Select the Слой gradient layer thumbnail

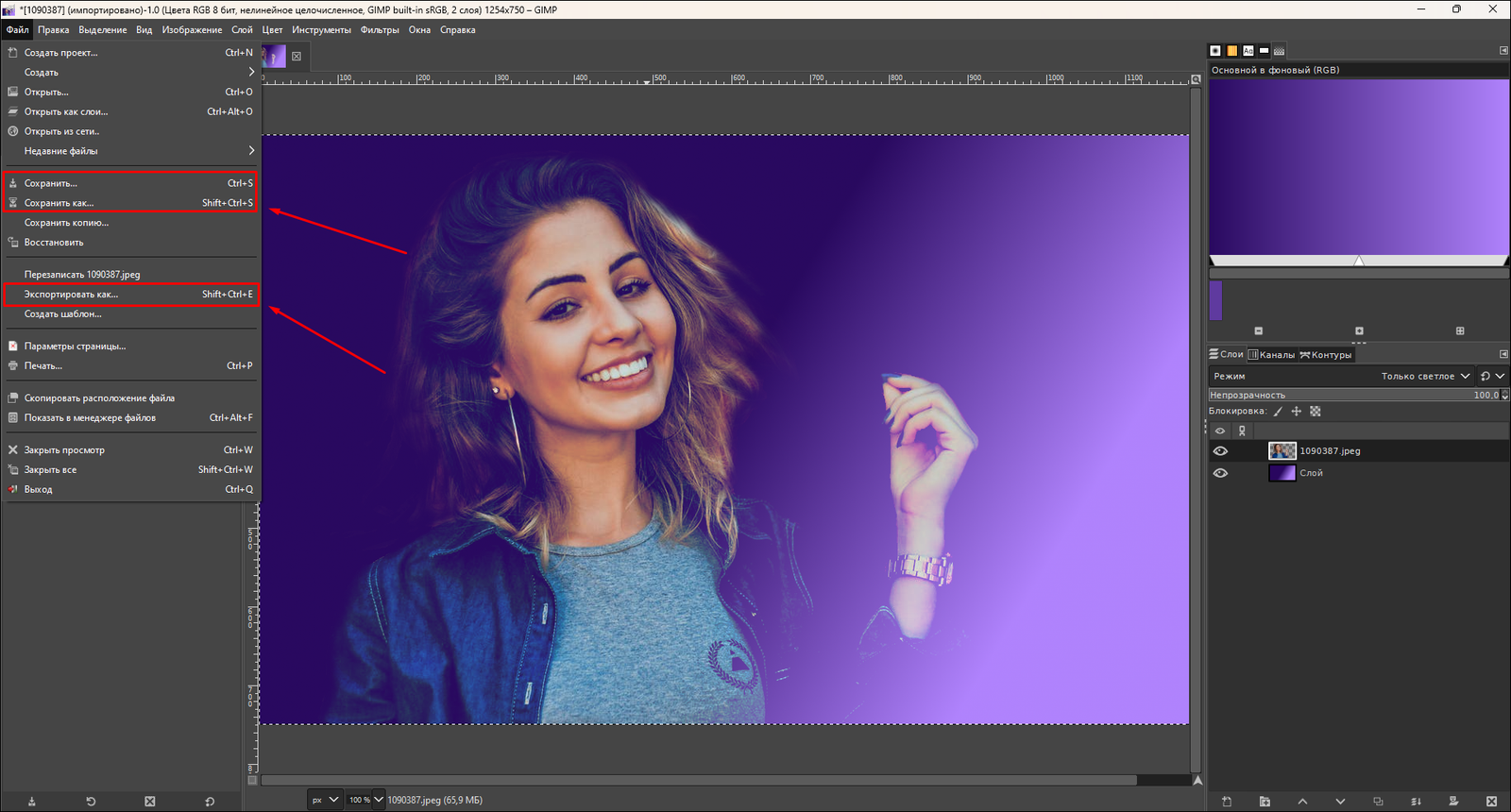(x=1282, y=473)
